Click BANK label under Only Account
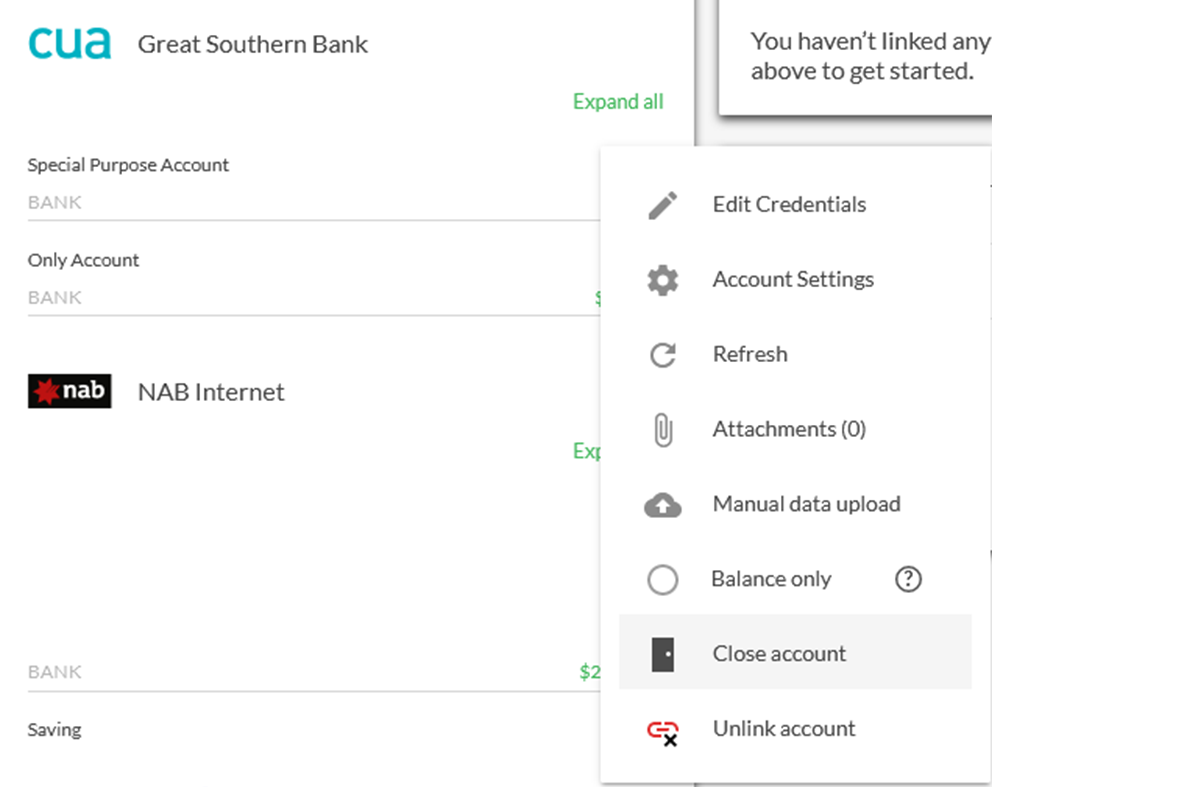This screenshot has height=787, width=1181. pyautogui.click(x=54, y=297)
